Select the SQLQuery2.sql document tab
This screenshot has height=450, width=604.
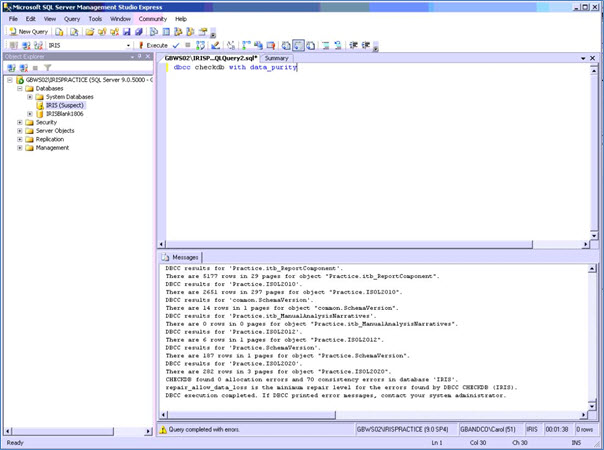pos(210,58)
